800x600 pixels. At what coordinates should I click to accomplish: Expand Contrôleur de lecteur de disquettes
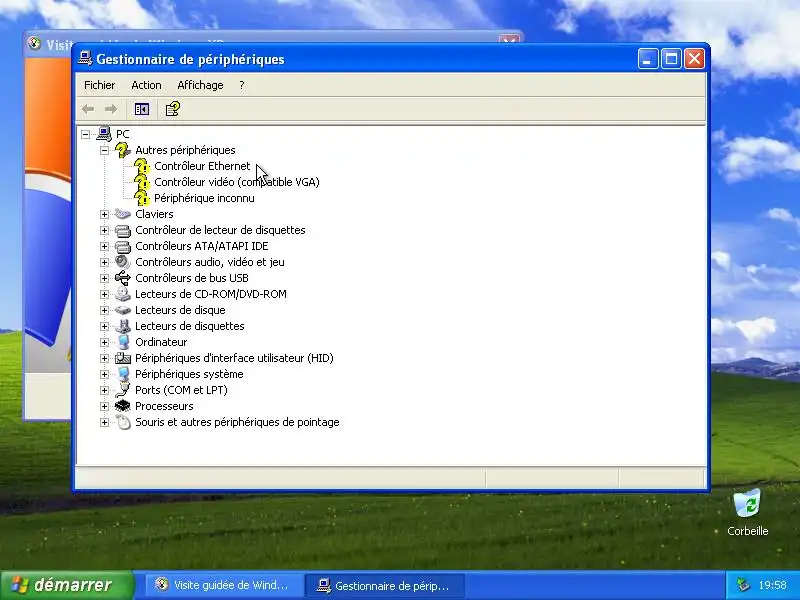105,230
